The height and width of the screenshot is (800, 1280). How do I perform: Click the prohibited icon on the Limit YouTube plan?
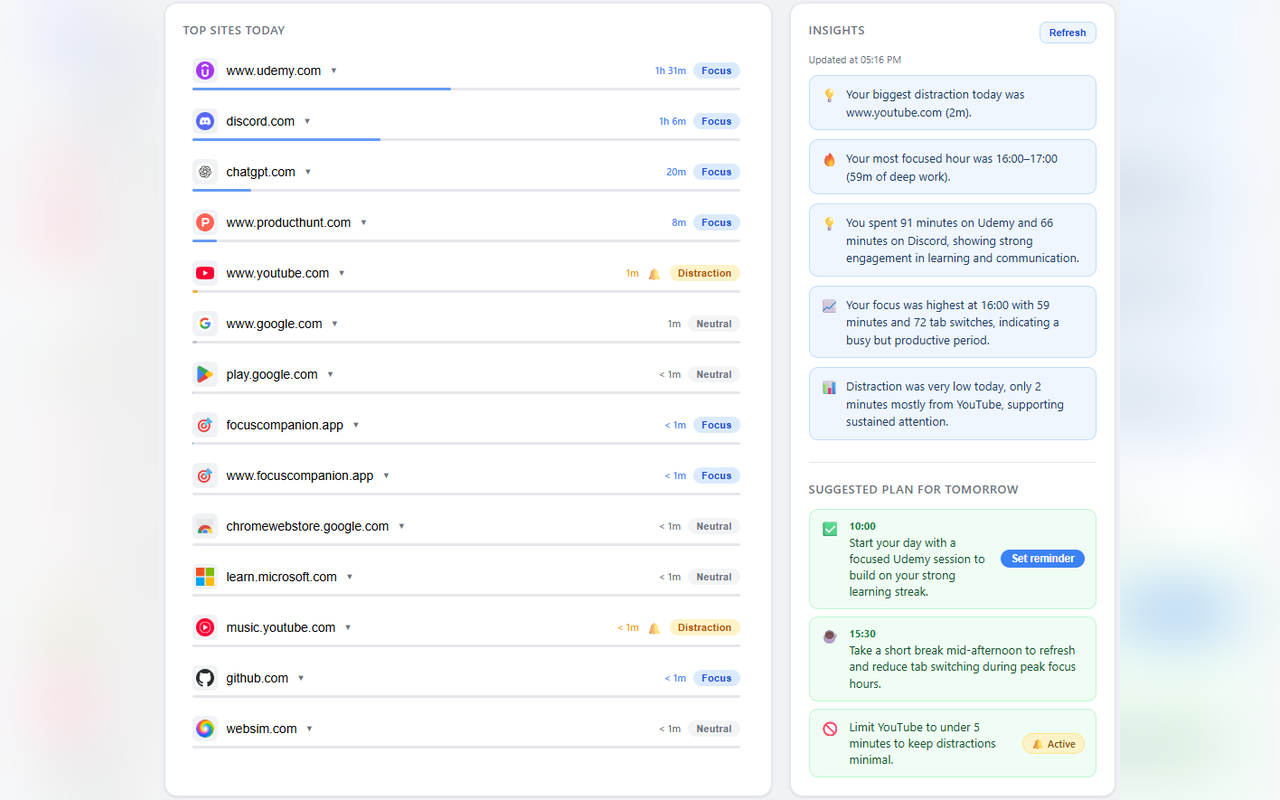pyautogui.click(x=830, y=729)
